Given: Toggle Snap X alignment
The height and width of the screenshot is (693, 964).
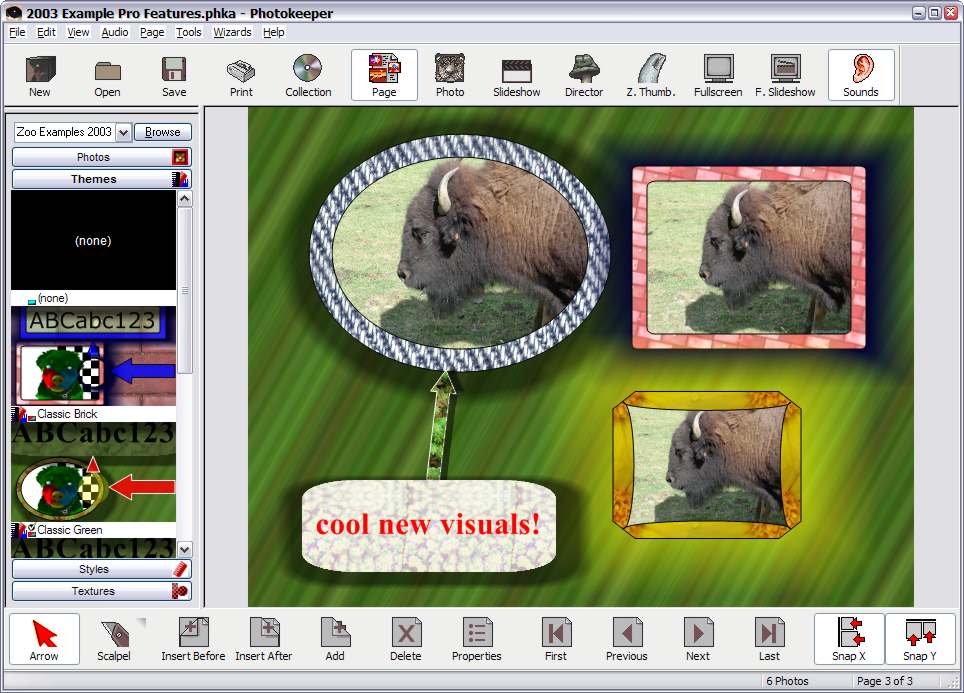Looking at the screenshot, I should [849, 640].
